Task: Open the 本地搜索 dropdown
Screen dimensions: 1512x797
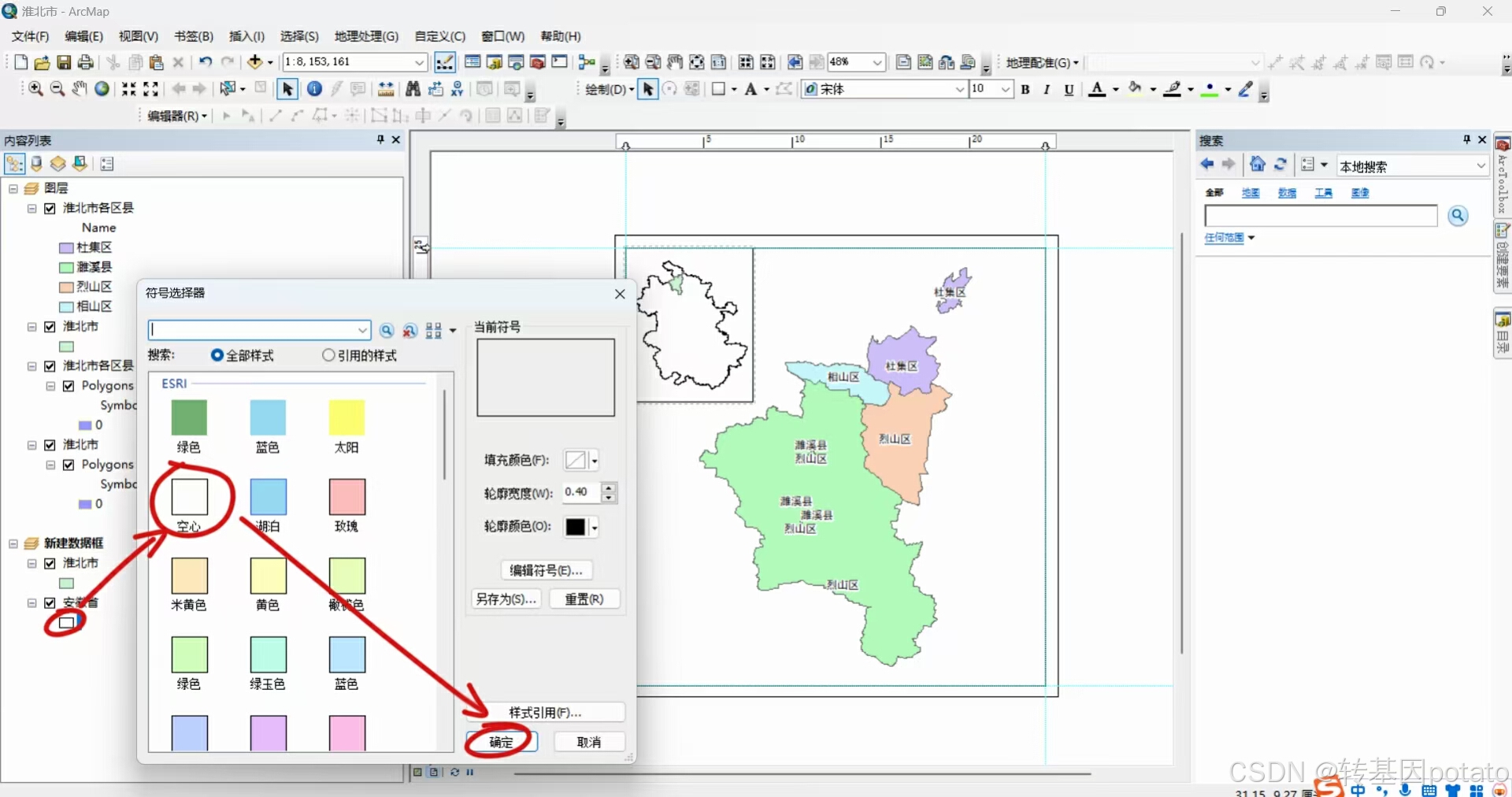Action: 1480,166
